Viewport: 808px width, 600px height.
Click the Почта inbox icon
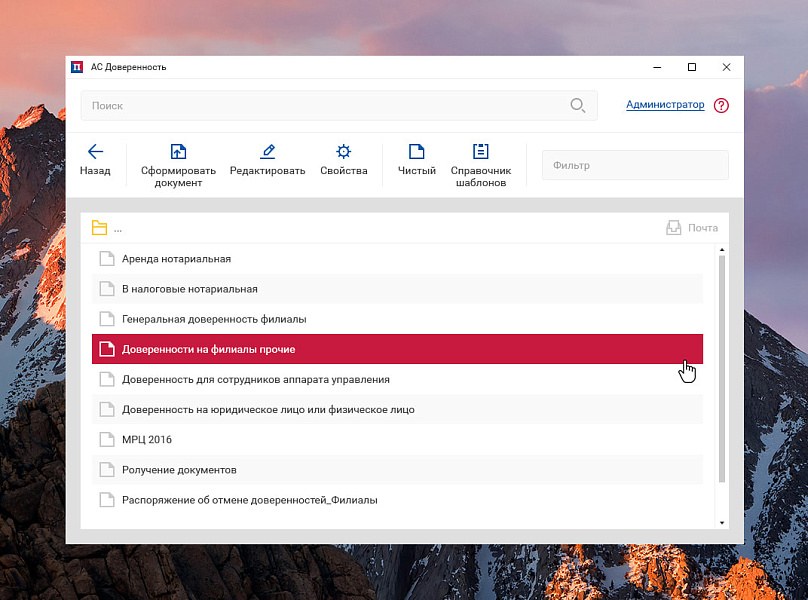click(x=674, y=228)
